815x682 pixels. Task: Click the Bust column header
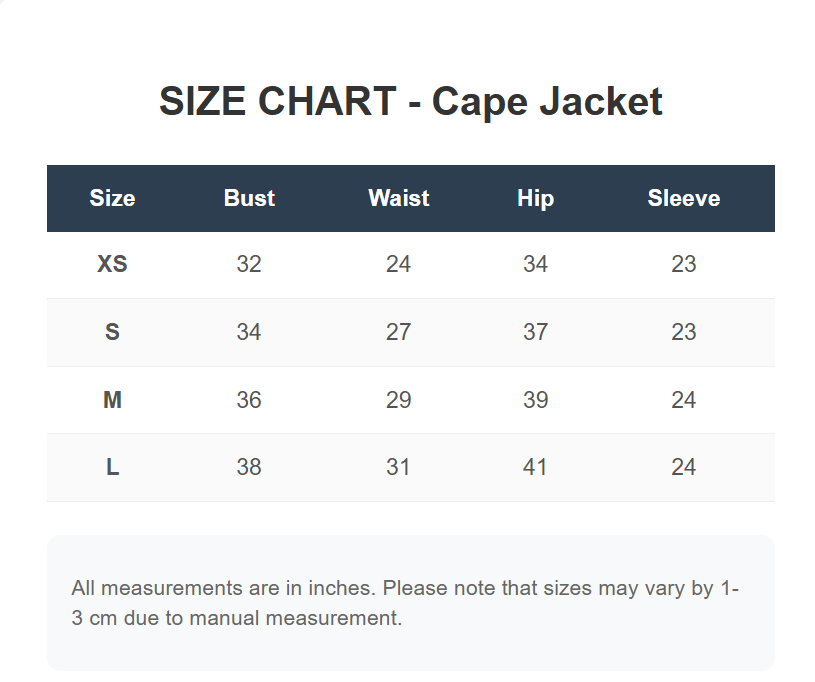pyautogui.click(x=249, y=198)
